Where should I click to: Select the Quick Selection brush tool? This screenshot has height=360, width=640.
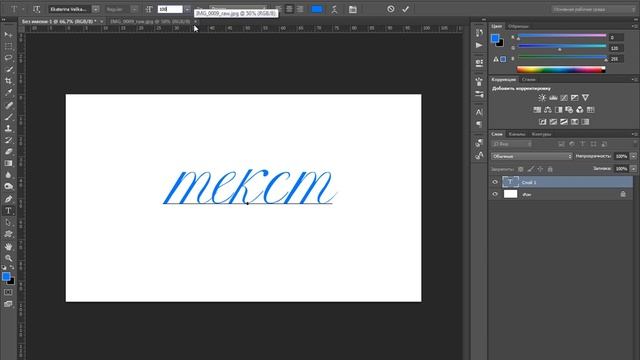[x=8, y=69]
